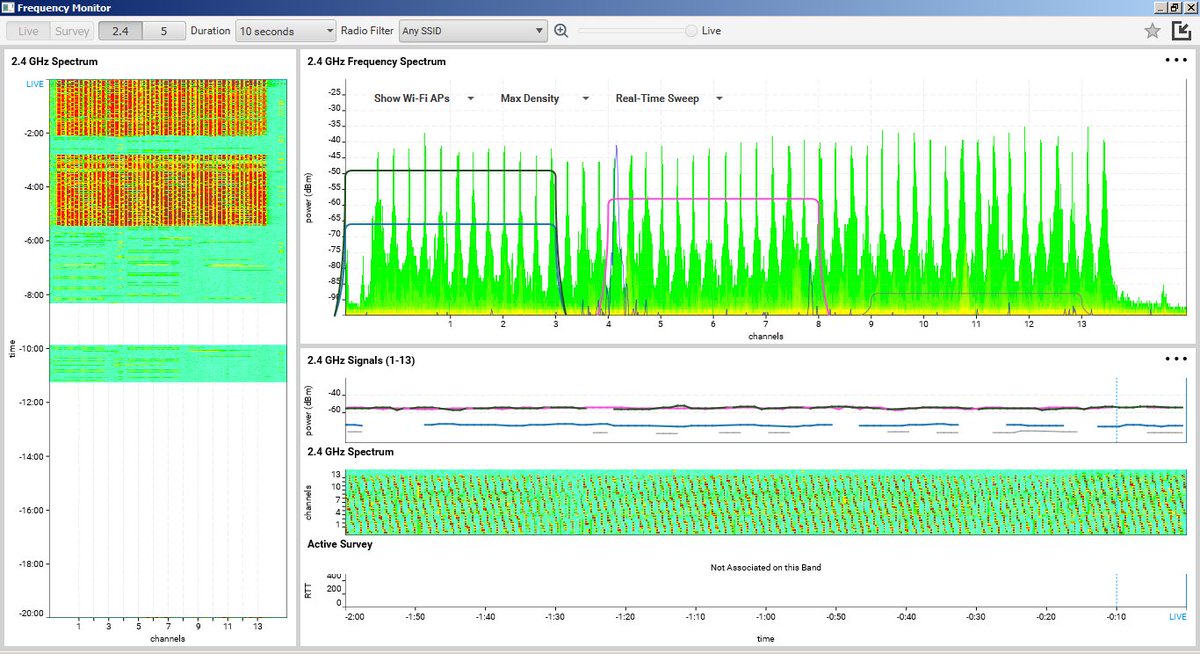This screenshot has width=1200, height=654.
Task: Click the LIVE label in the waterfall spectrum
Action: click(36, 85)
